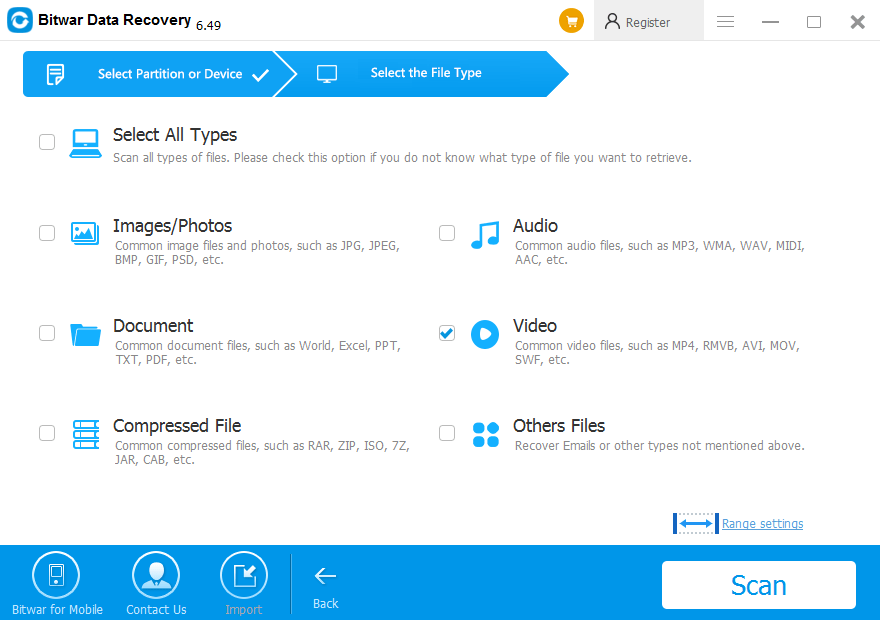Viewport: 880px width, 620px height.
Task: Click the blue folder Document icon
Action: pos(85,334)
